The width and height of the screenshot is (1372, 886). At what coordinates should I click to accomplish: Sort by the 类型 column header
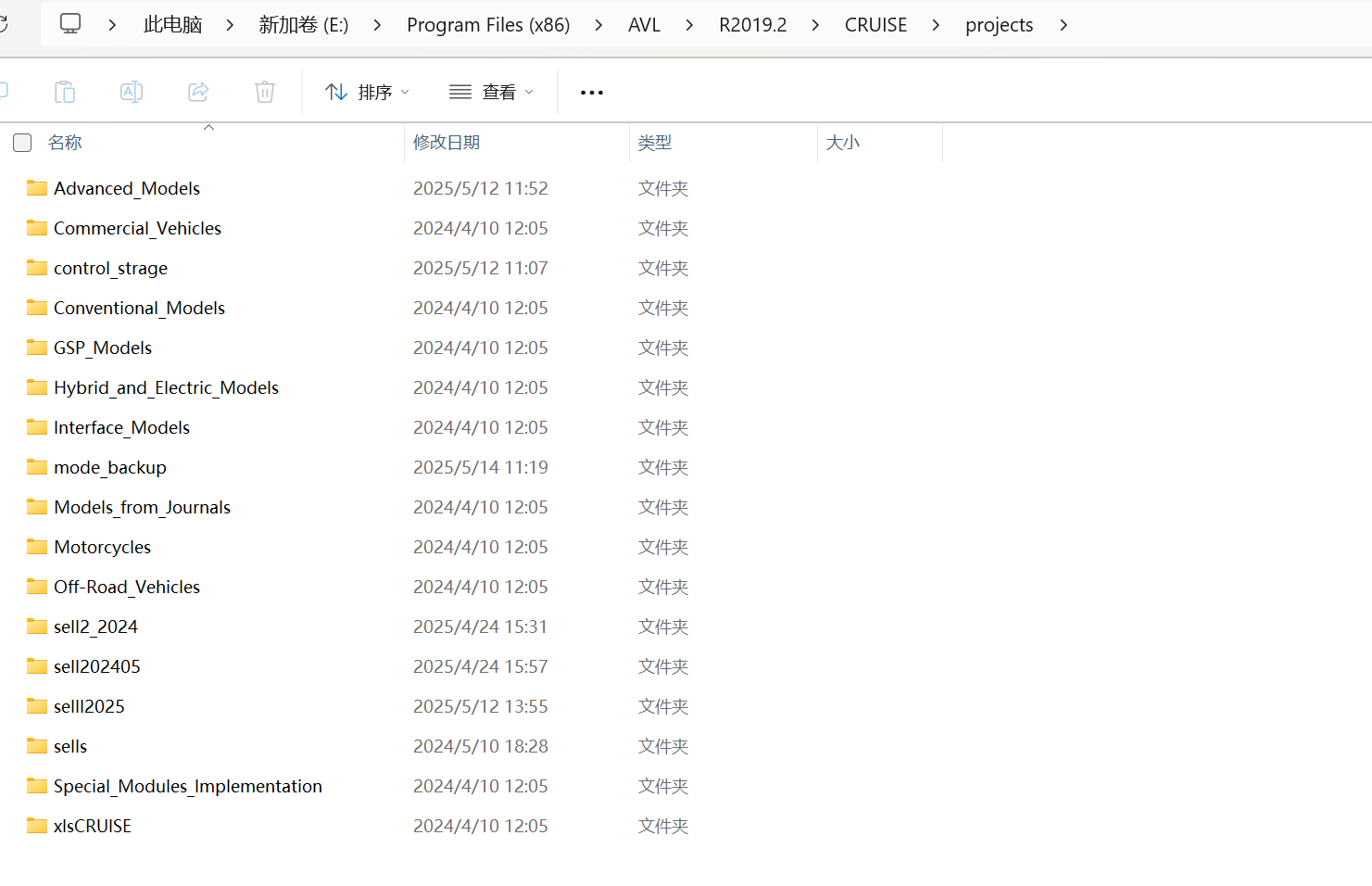point(655,143)
